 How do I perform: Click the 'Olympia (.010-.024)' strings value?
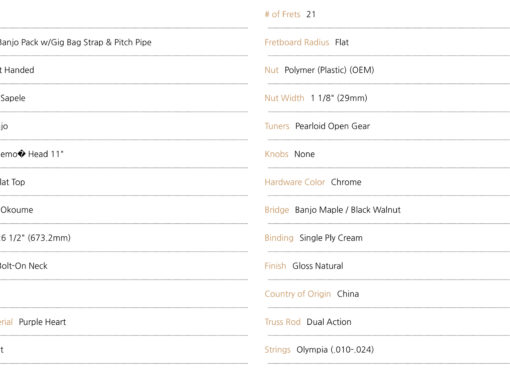(x=335, y=350)
